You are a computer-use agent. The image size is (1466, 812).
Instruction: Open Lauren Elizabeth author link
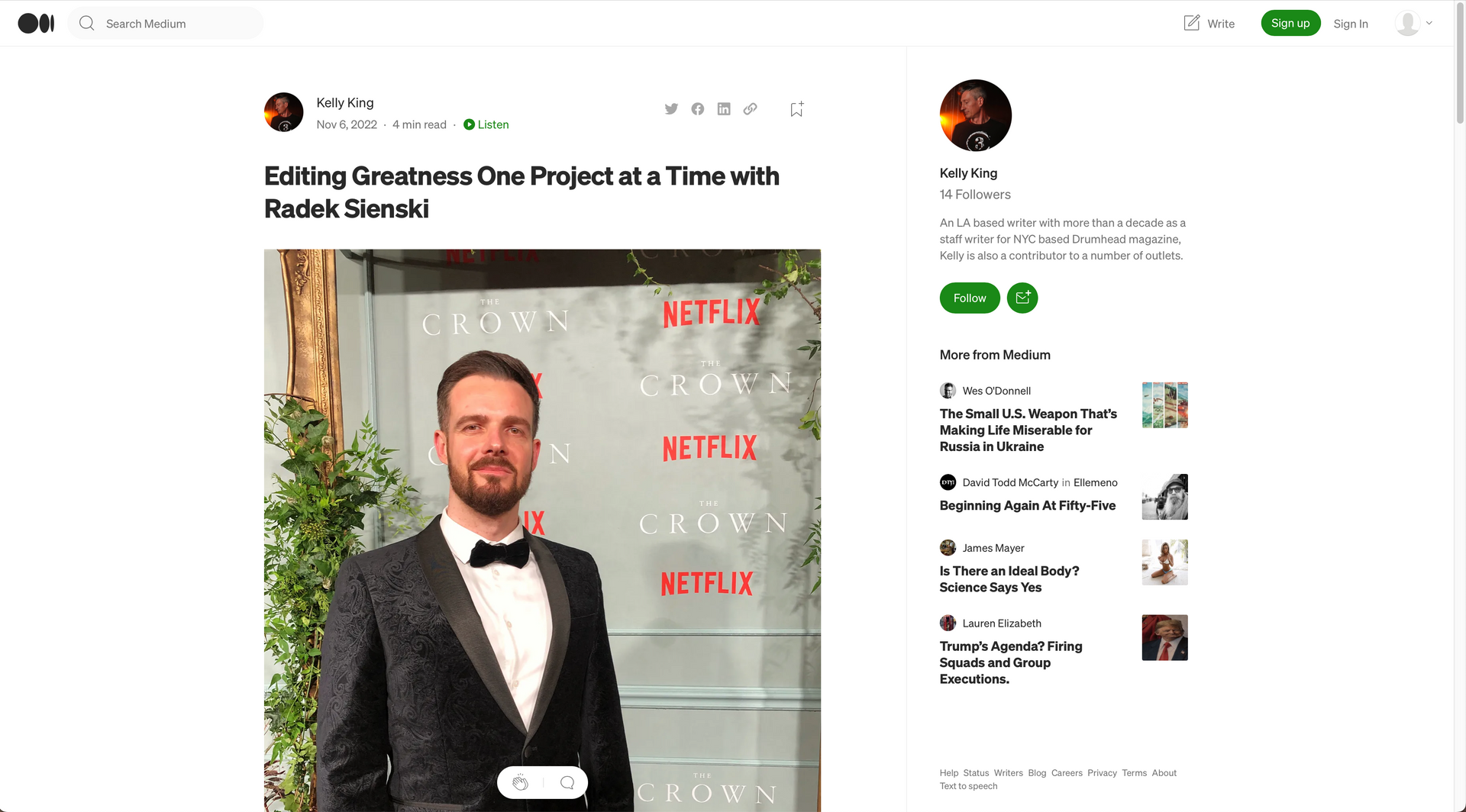1002,623
